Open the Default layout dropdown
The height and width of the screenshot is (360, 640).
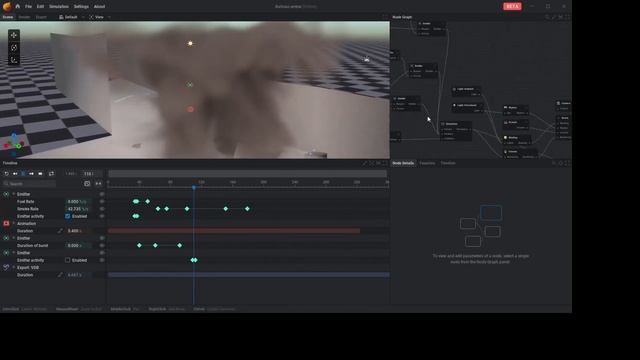click(68, 17)
